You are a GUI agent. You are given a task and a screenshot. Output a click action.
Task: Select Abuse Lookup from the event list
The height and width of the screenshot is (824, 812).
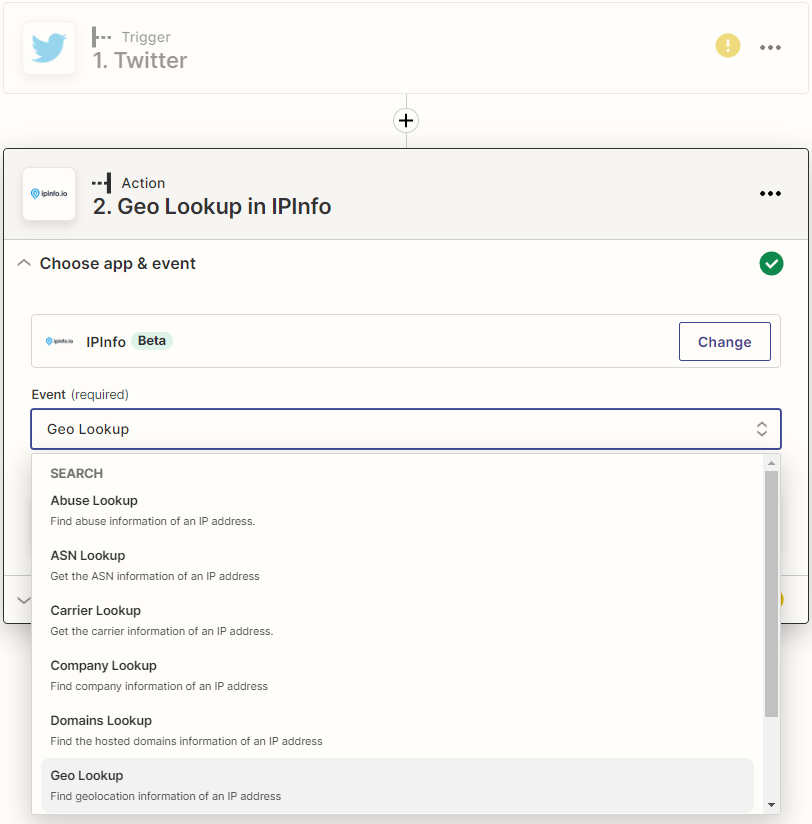397,510
